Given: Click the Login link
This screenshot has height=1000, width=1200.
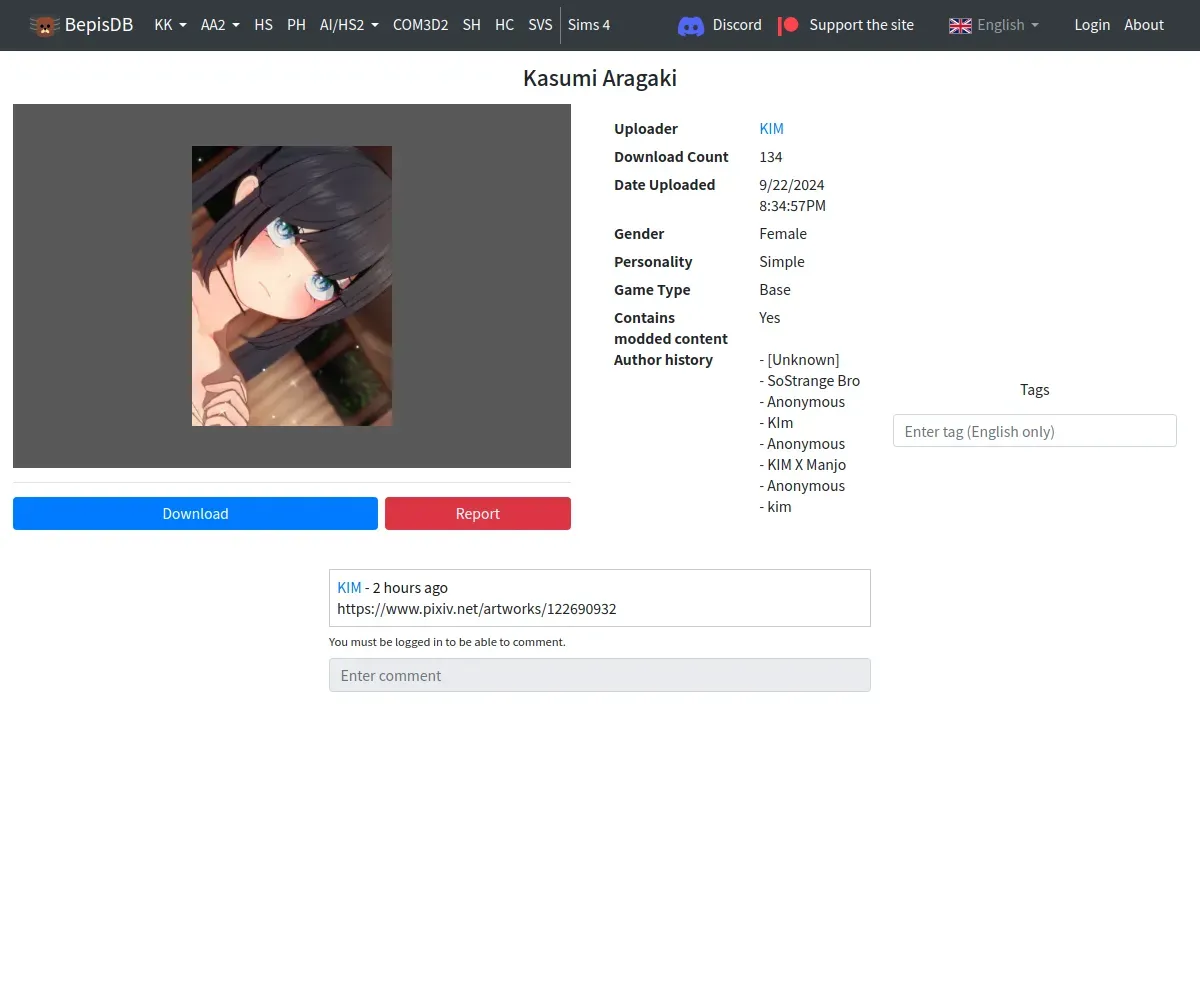Looking at the screenshot, I should [1092, 25].
